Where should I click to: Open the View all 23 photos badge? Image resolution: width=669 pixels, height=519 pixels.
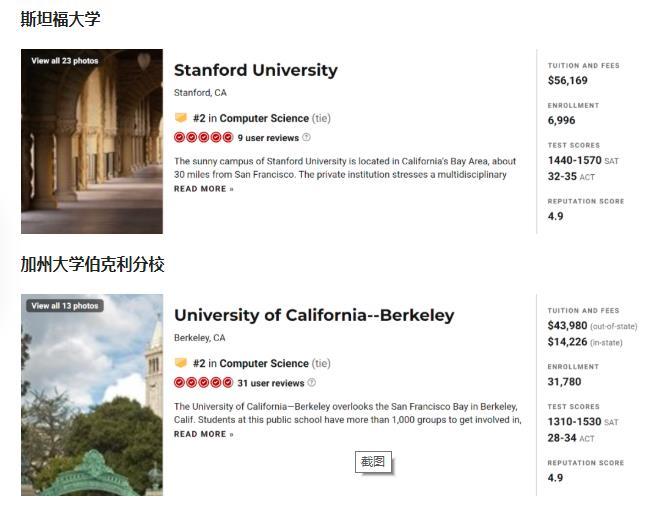65,61
